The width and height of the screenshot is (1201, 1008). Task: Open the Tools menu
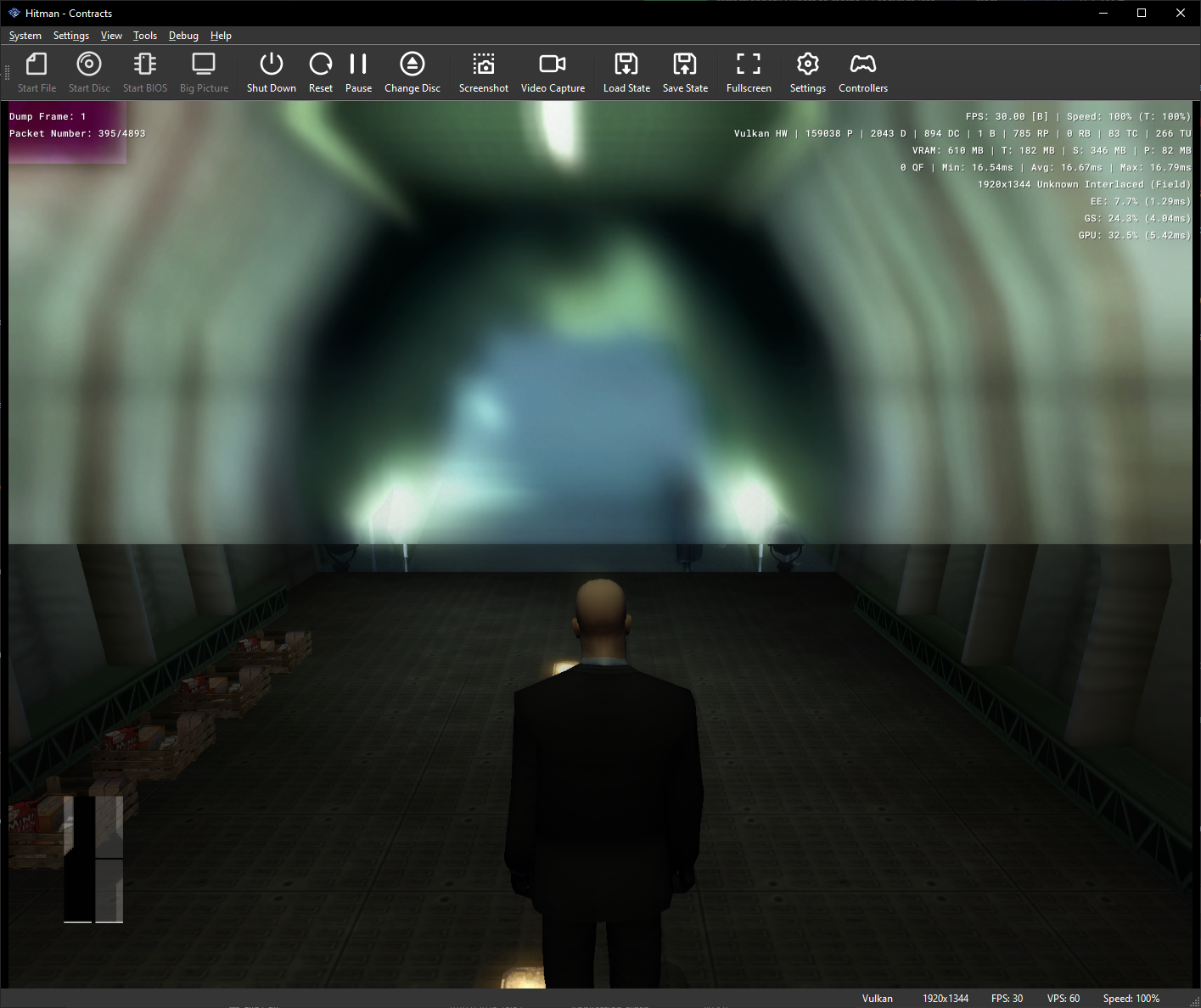[145, 36]
